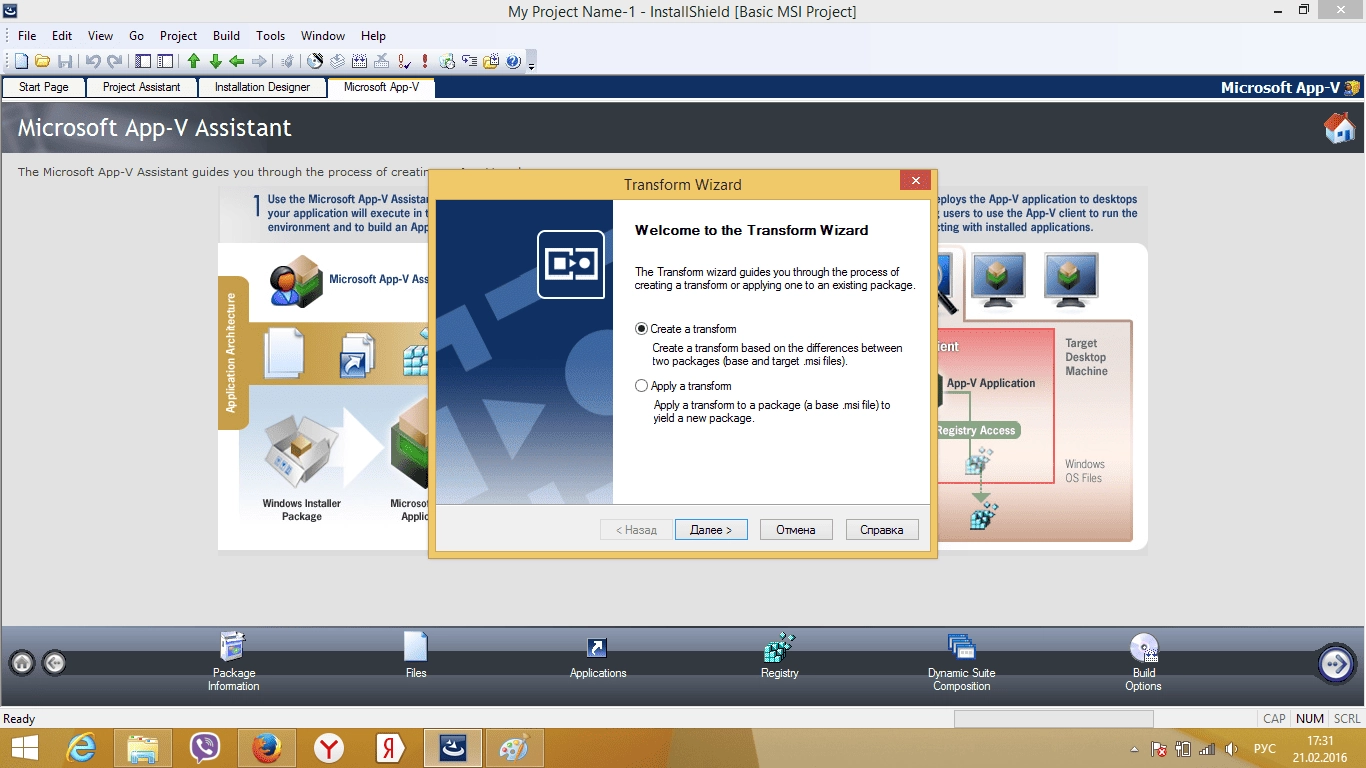This screenshot has width=1366, height=768.
Task: Open the View menu
Action: coord(100,35)
